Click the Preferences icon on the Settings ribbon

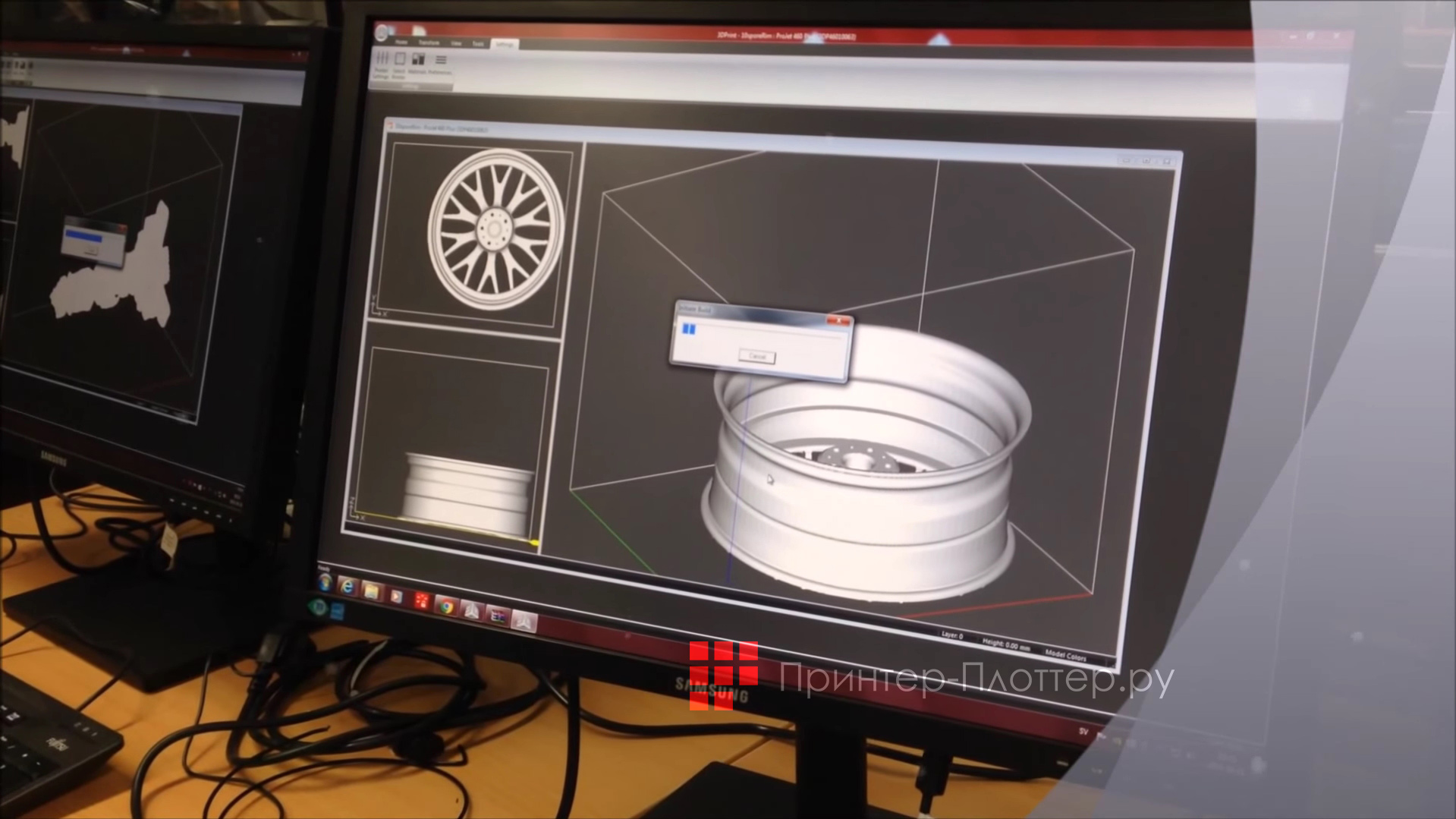point(441,61)
